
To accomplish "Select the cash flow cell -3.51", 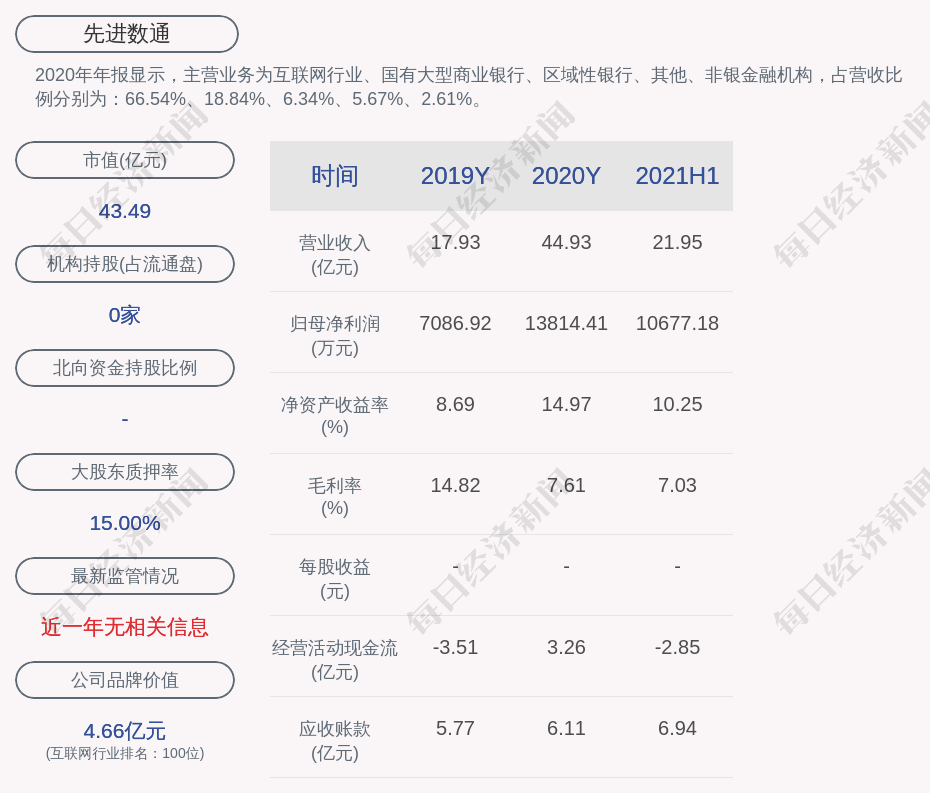I will tap(455, 647).
